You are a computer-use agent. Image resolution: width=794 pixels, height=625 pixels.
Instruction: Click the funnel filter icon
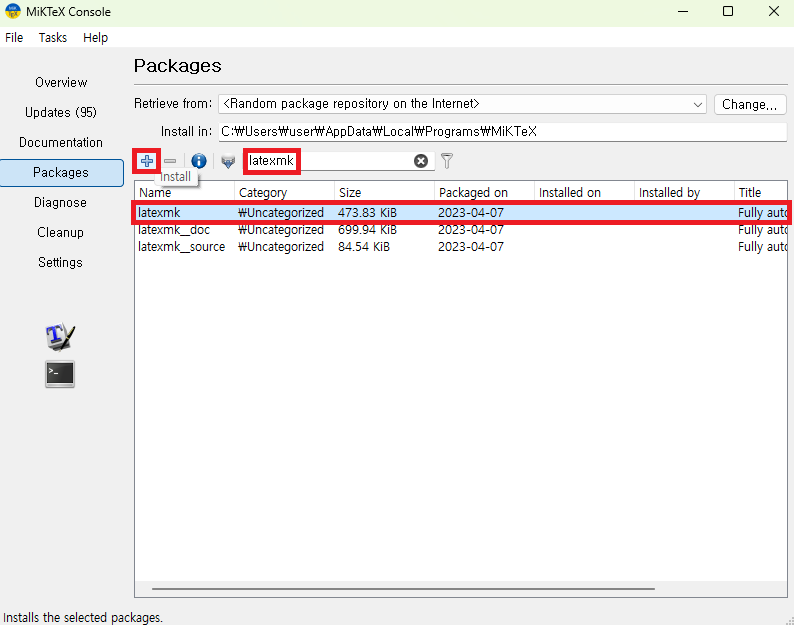click(x=447, y=161)
